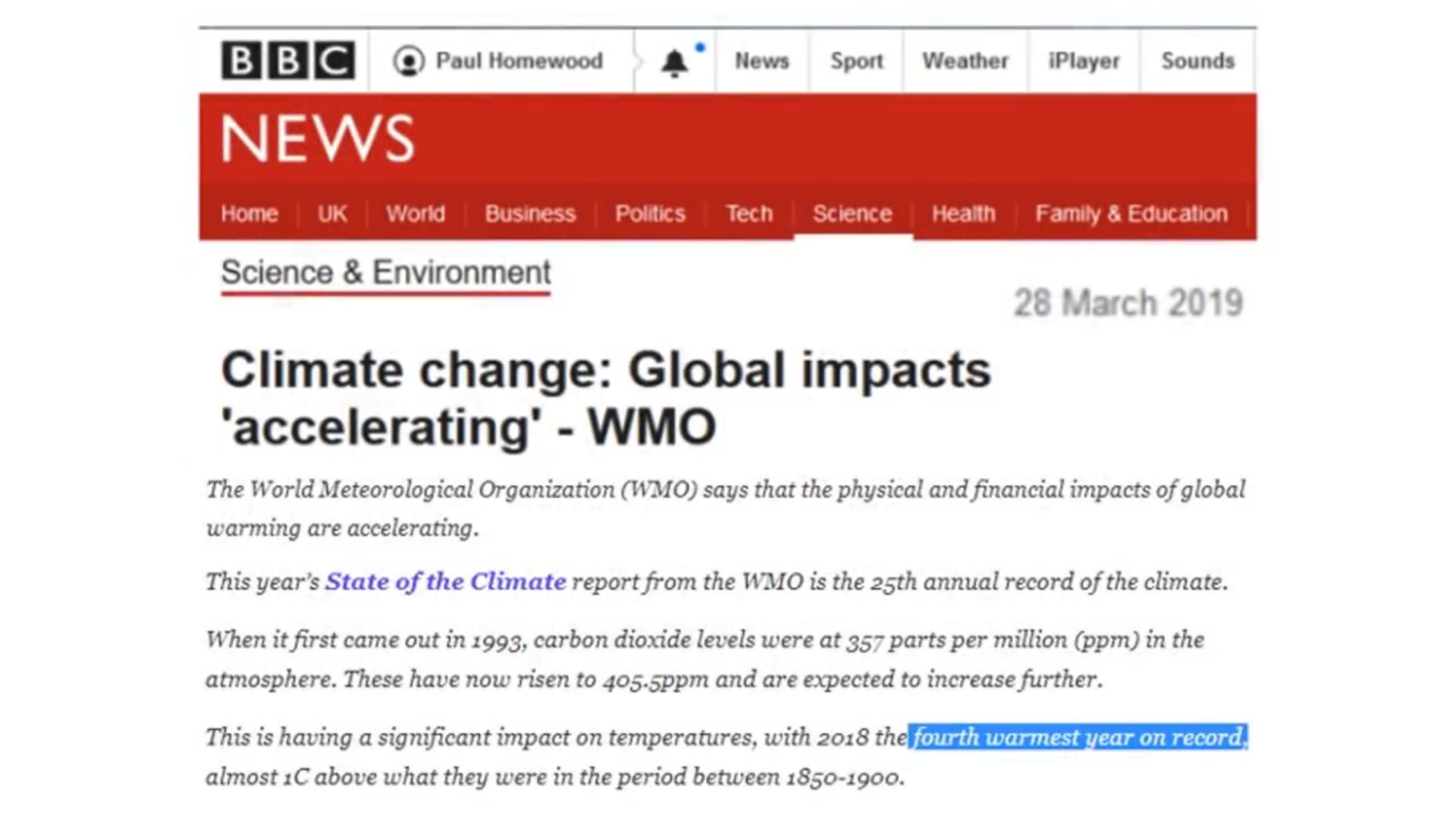Viewport: 1456px width, 822px height.
Task: Click the NEWS banner title
Action: tap(317, 139)
